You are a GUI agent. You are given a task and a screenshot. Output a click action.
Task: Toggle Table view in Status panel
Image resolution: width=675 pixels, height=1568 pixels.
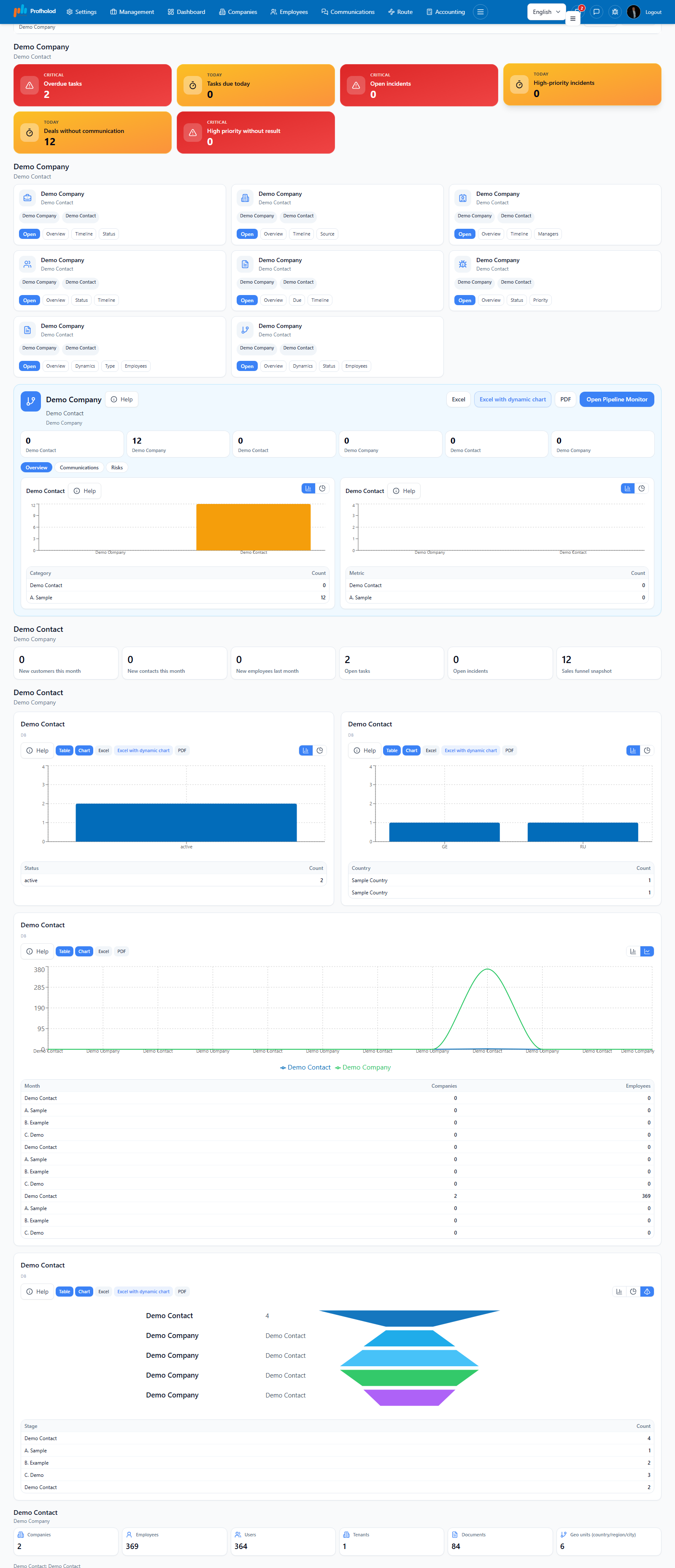(x=65, y=750)
